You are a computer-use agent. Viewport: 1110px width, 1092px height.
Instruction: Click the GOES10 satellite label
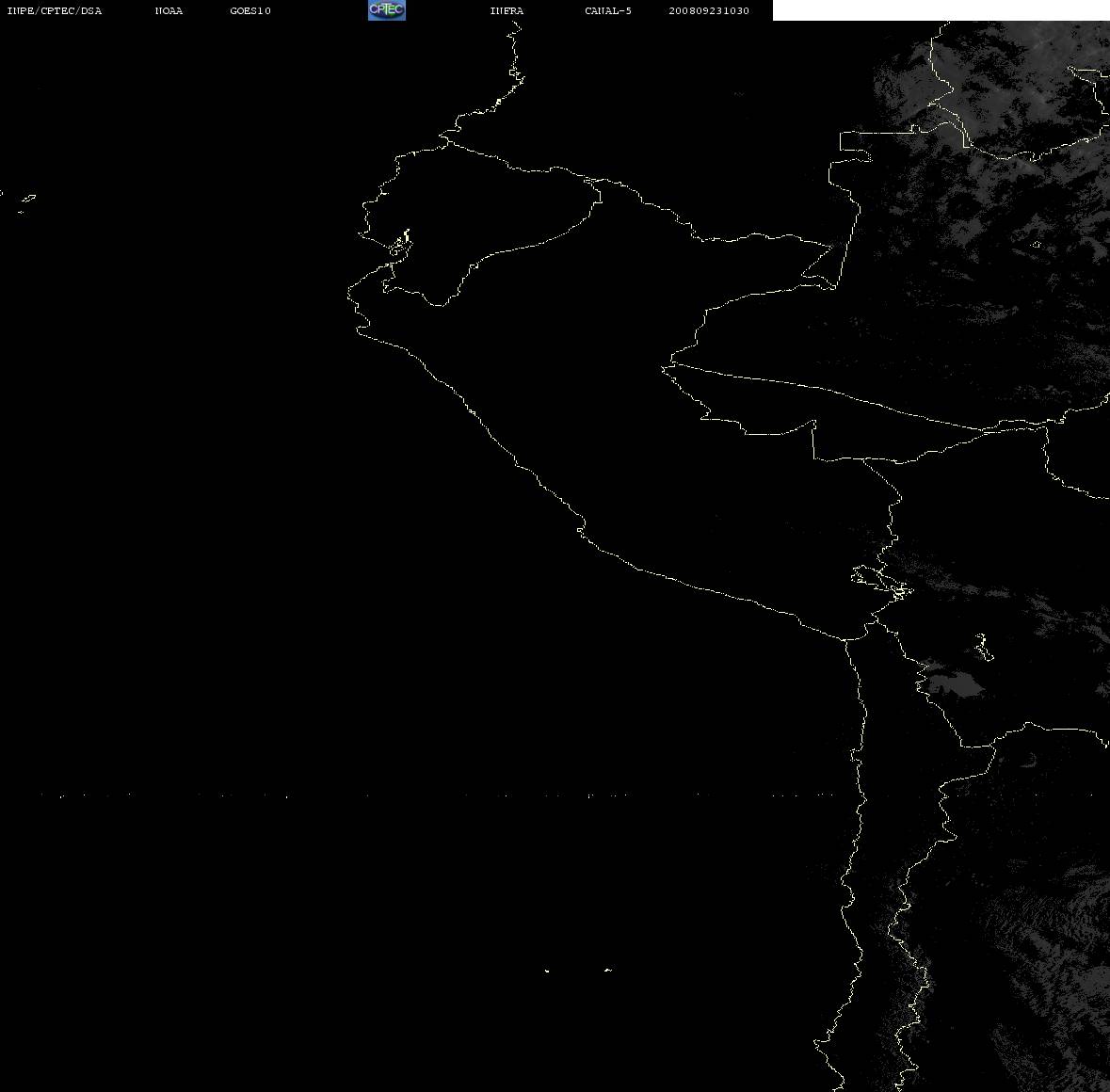250,10
